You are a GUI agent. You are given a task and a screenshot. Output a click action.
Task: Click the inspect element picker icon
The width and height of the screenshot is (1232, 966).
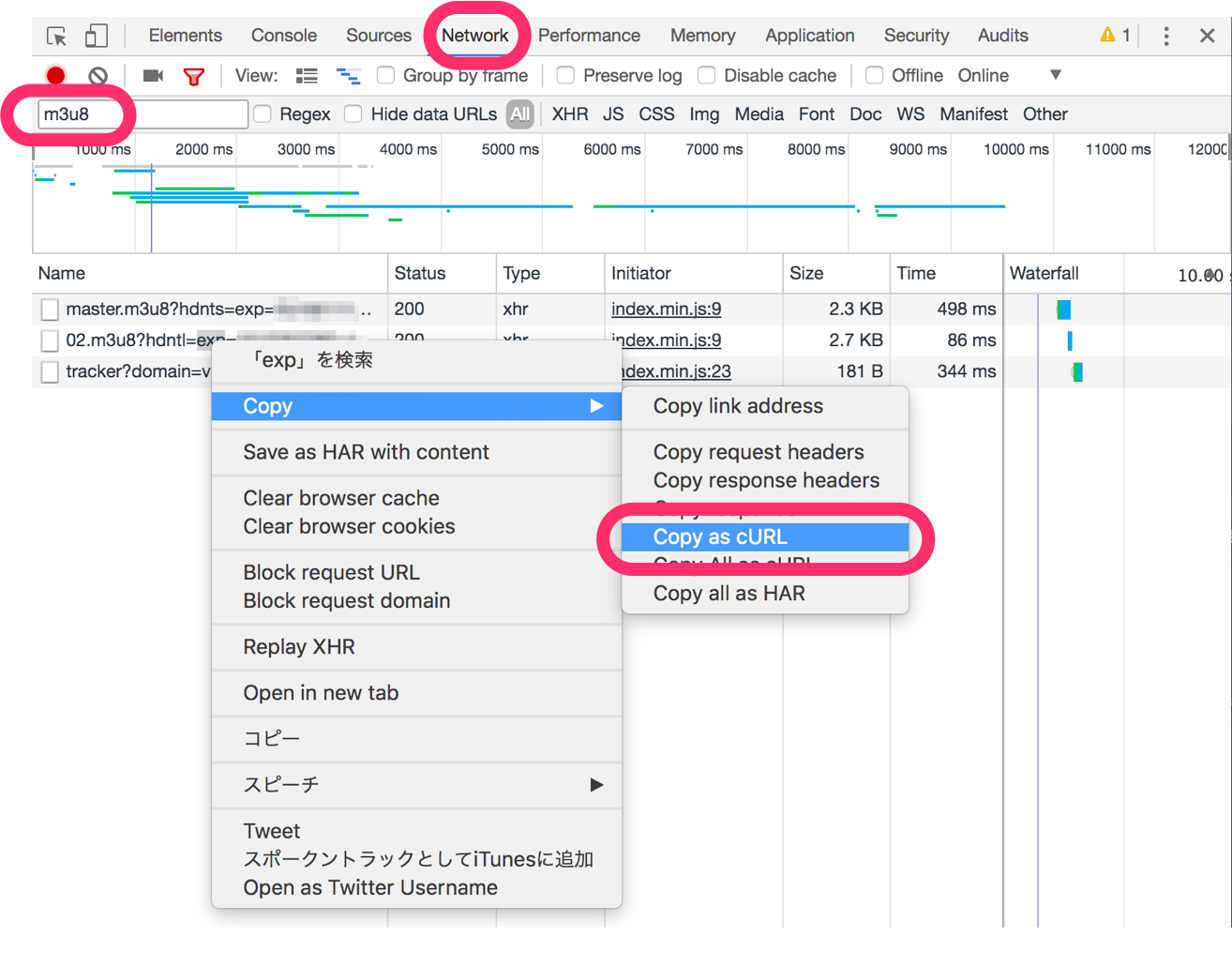coord(56,37)
